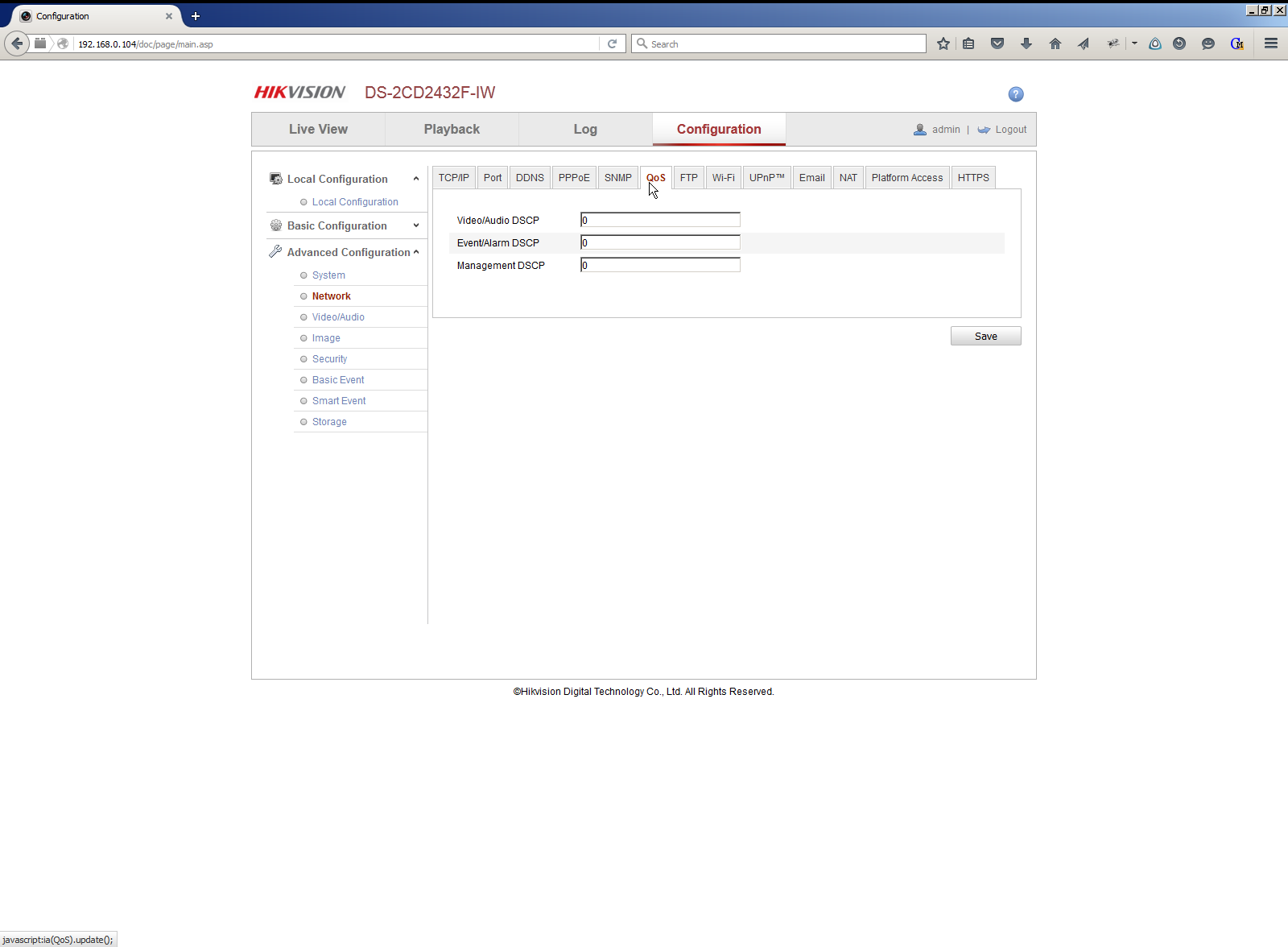Open the Port network tab

click(x=493, y=178)
